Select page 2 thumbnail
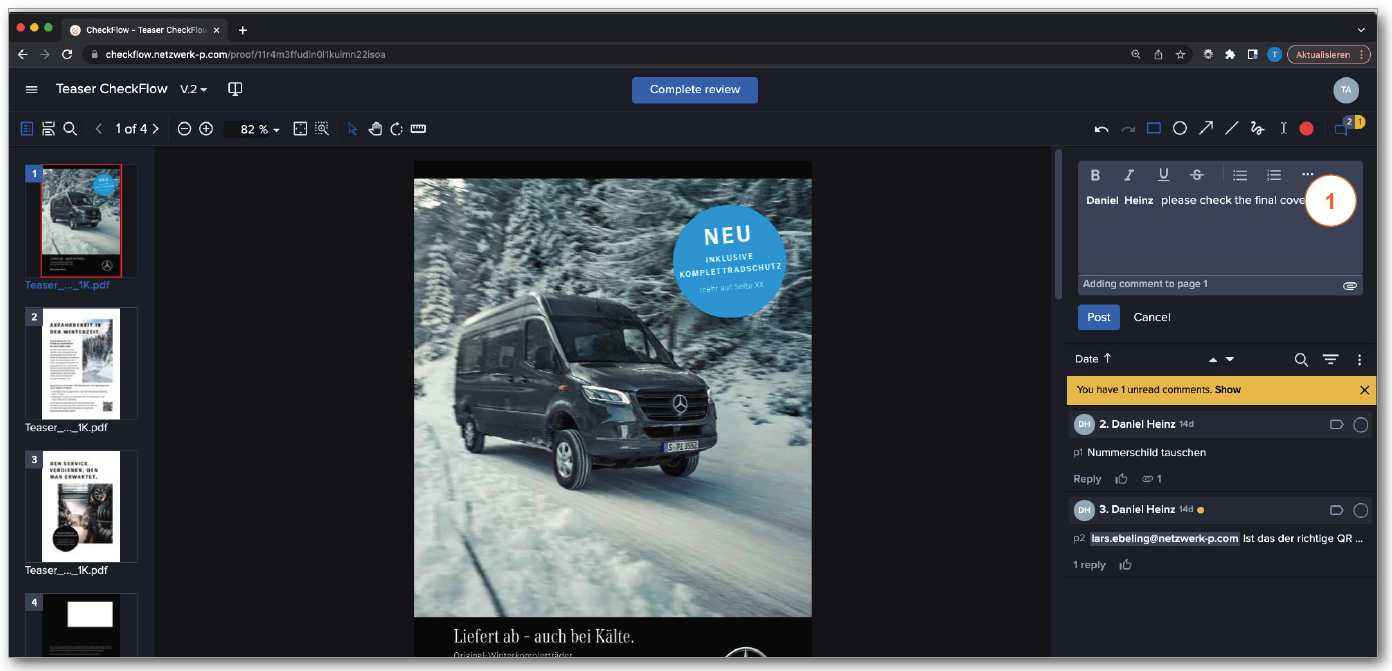1392x671 pixels. 81,363
